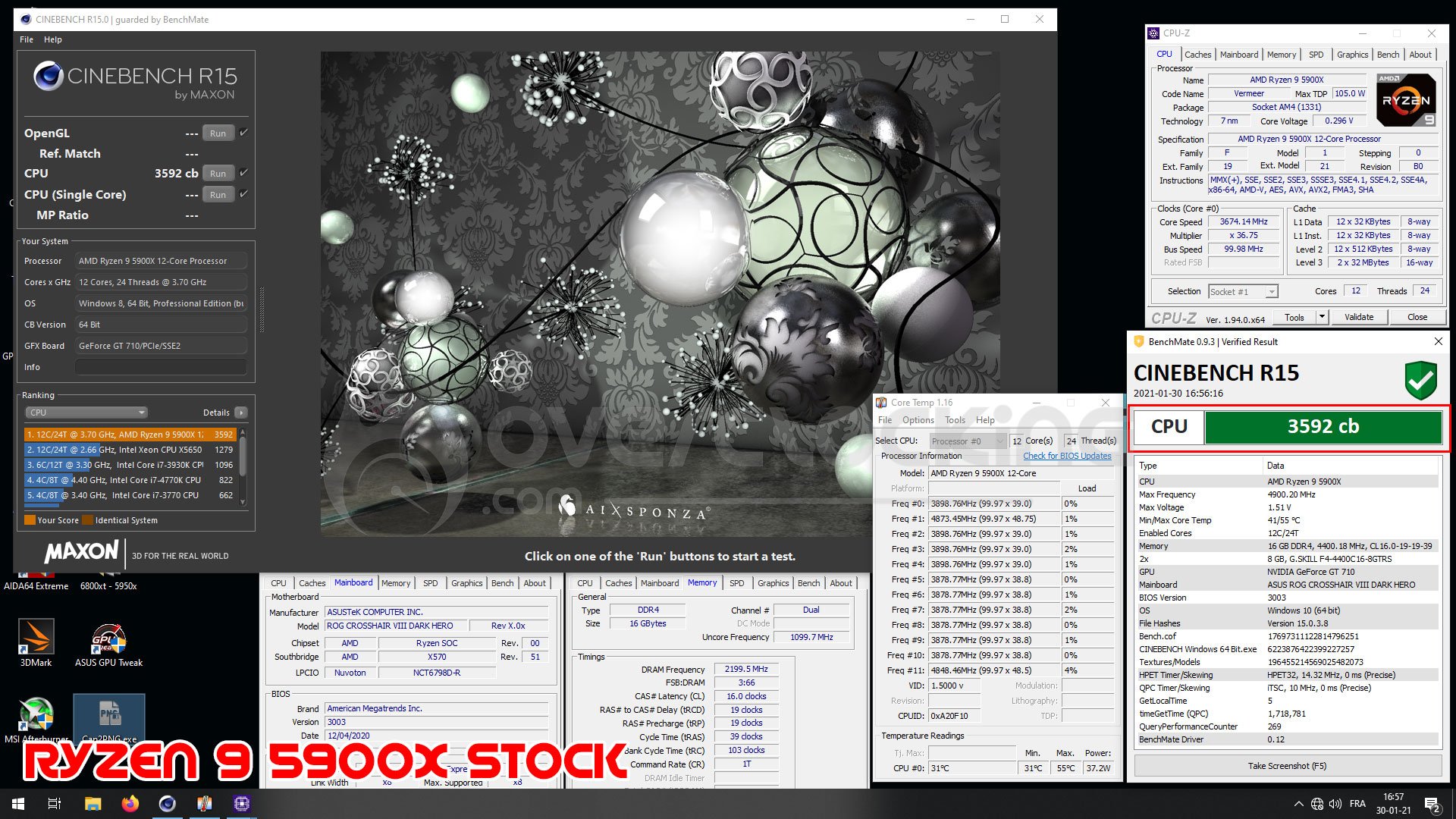Click the Info input field in Cinebench
The image size is (1456, 819).
tap(161, 367)
